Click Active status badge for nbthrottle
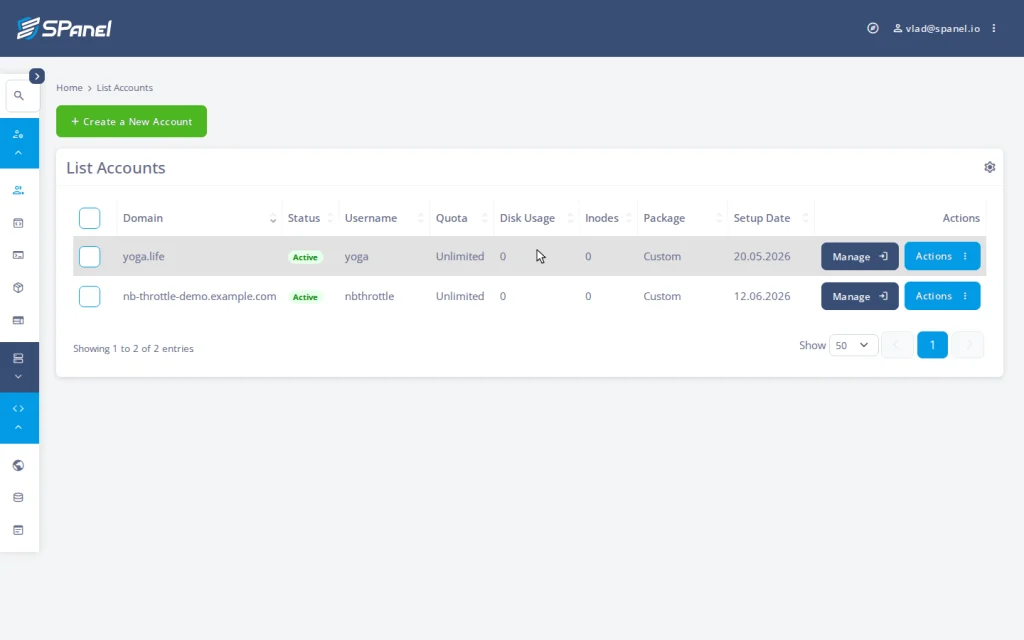The image size is (1024, 640). click(305, 297)
